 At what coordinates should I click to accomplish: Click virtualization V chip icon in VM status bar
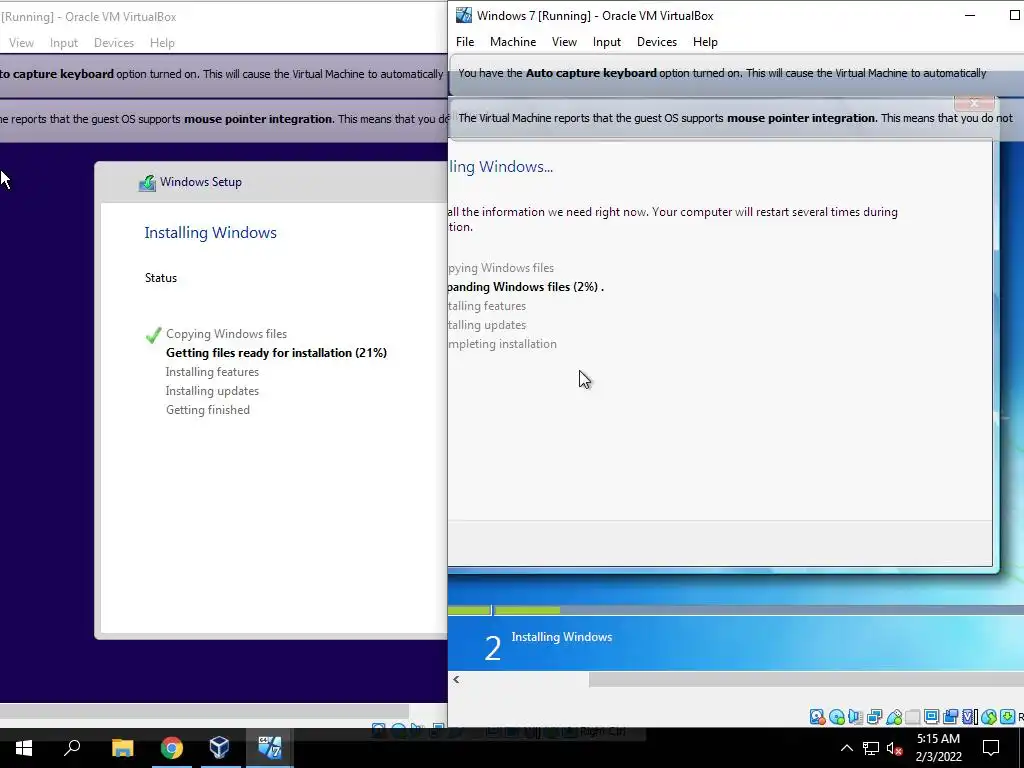click(x=969, y=717)
